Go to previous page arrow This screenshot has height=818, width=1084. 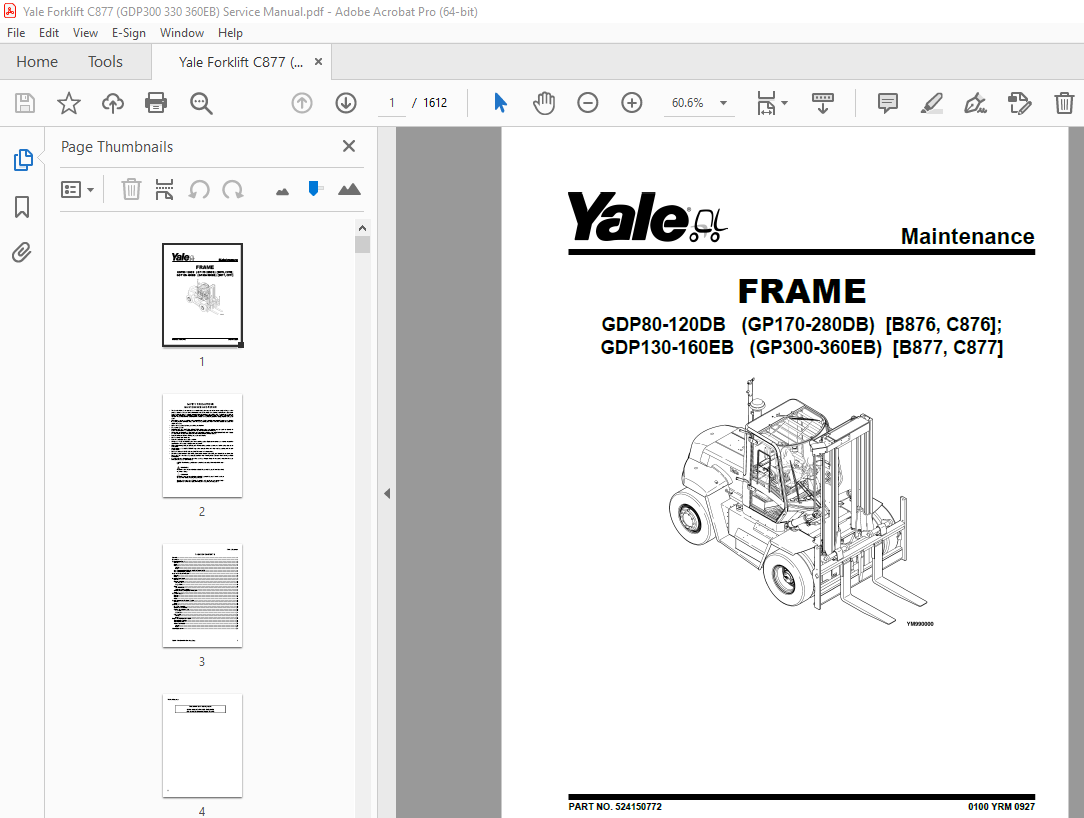click(301, 103)
